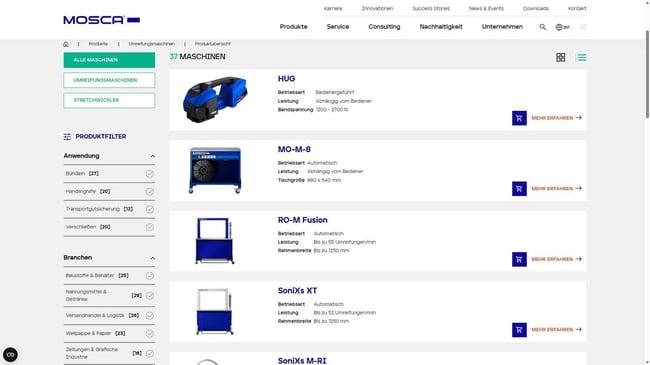Switch to list view layout
The width and height of the screenshot is (650, 365).
pos(581,57)
